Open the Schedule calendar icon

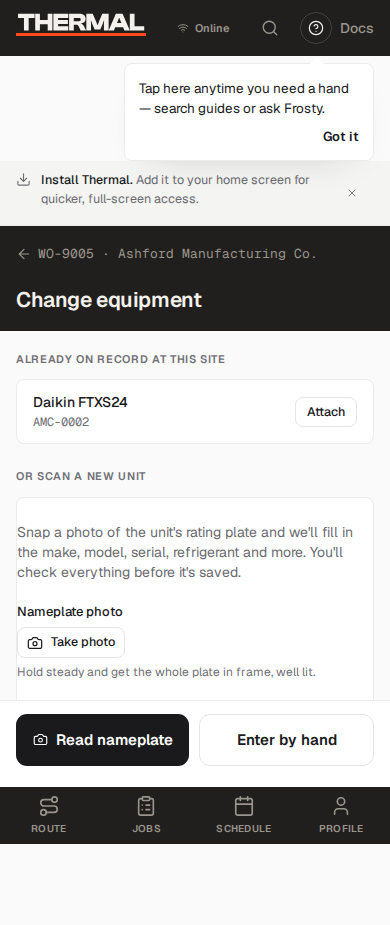click(x=244, y=806)
